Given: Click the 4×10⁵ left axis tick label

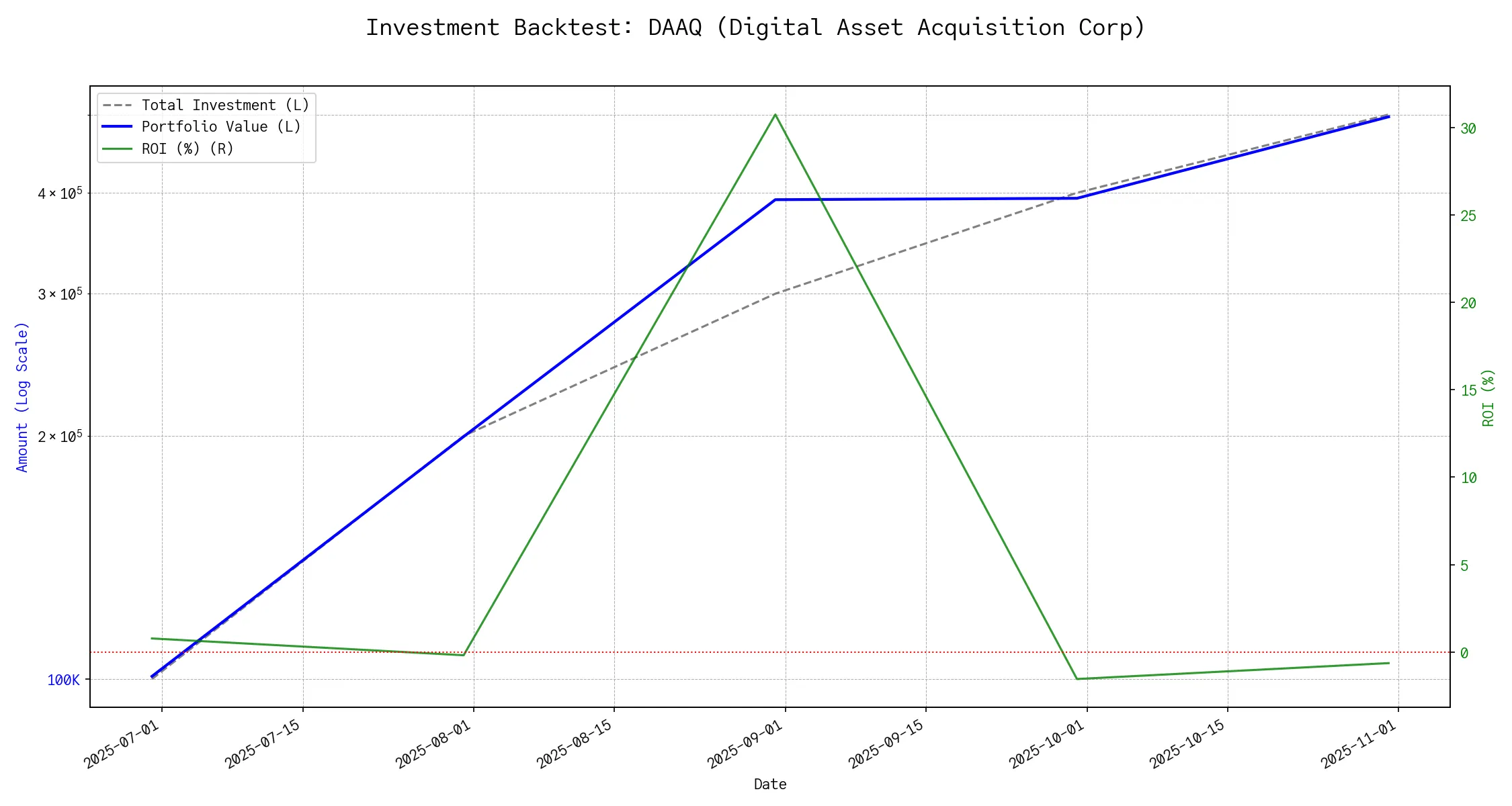Looking at the screenshot, I should [60, 194].
